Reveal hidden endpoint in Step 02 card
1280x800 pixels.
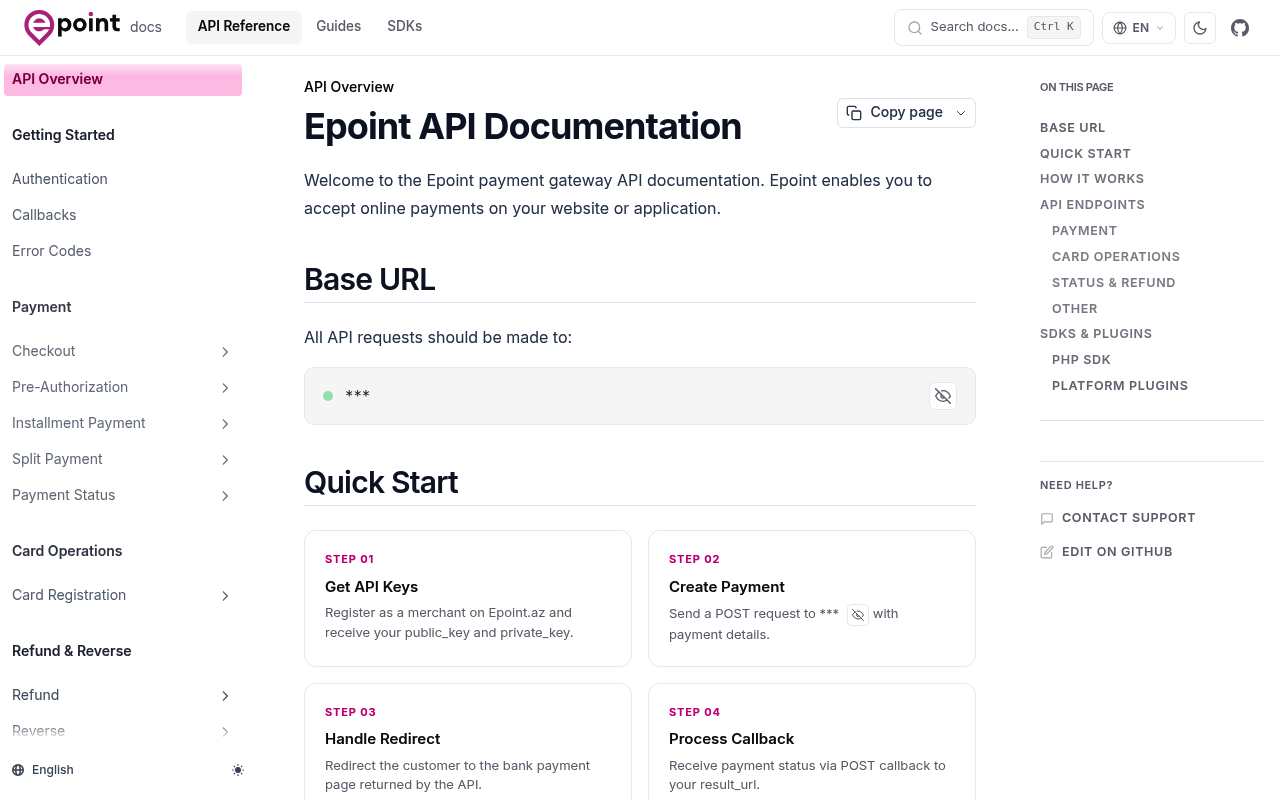(858, 615)
